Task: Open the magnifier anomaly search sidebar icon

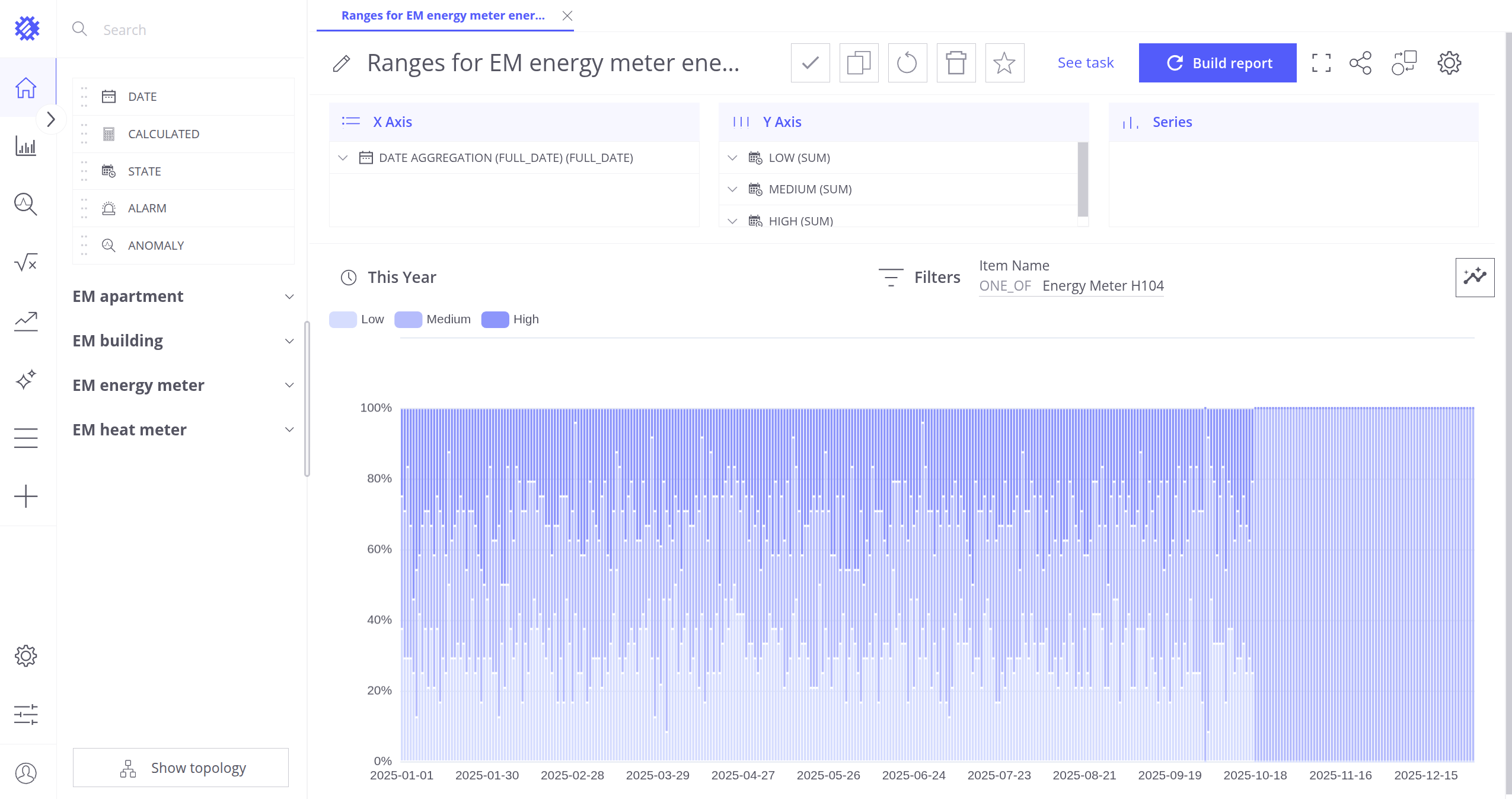Action: tap(25, 204)
